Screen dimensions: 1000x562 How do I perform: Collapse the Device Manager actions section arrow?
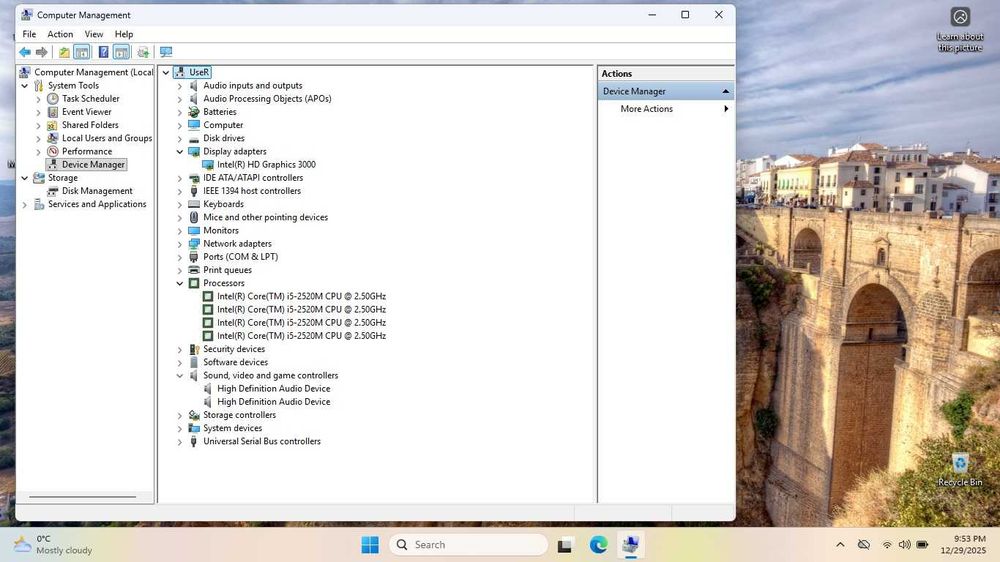725,92
